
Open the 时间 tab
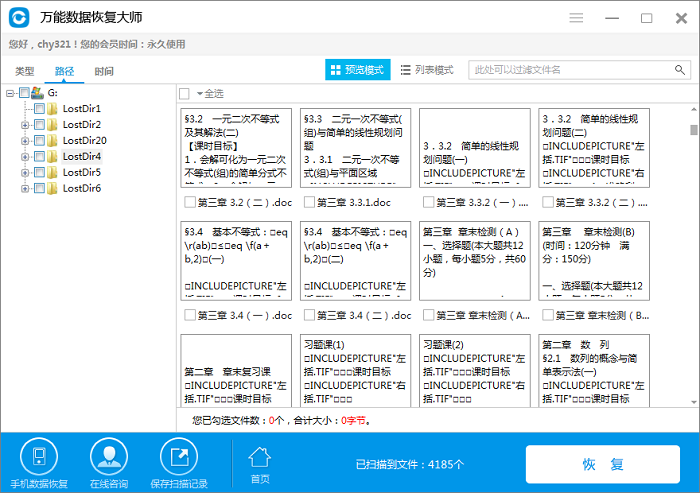coord(104,71)
